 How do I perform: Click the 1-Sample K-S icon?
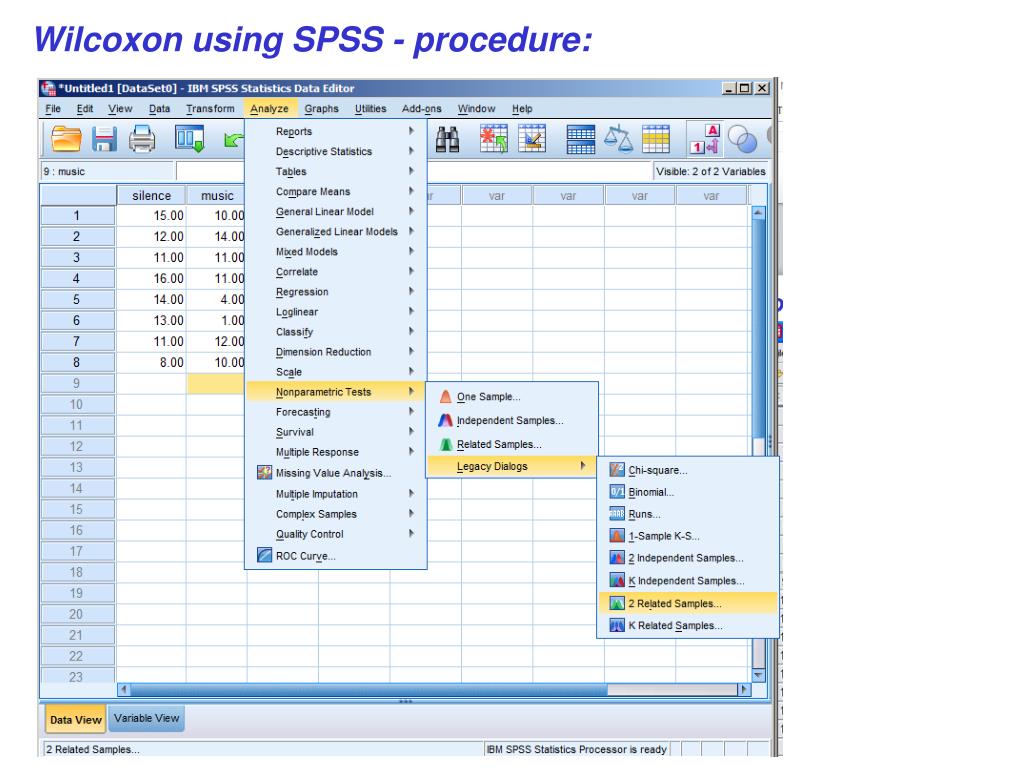coord(616,536)
